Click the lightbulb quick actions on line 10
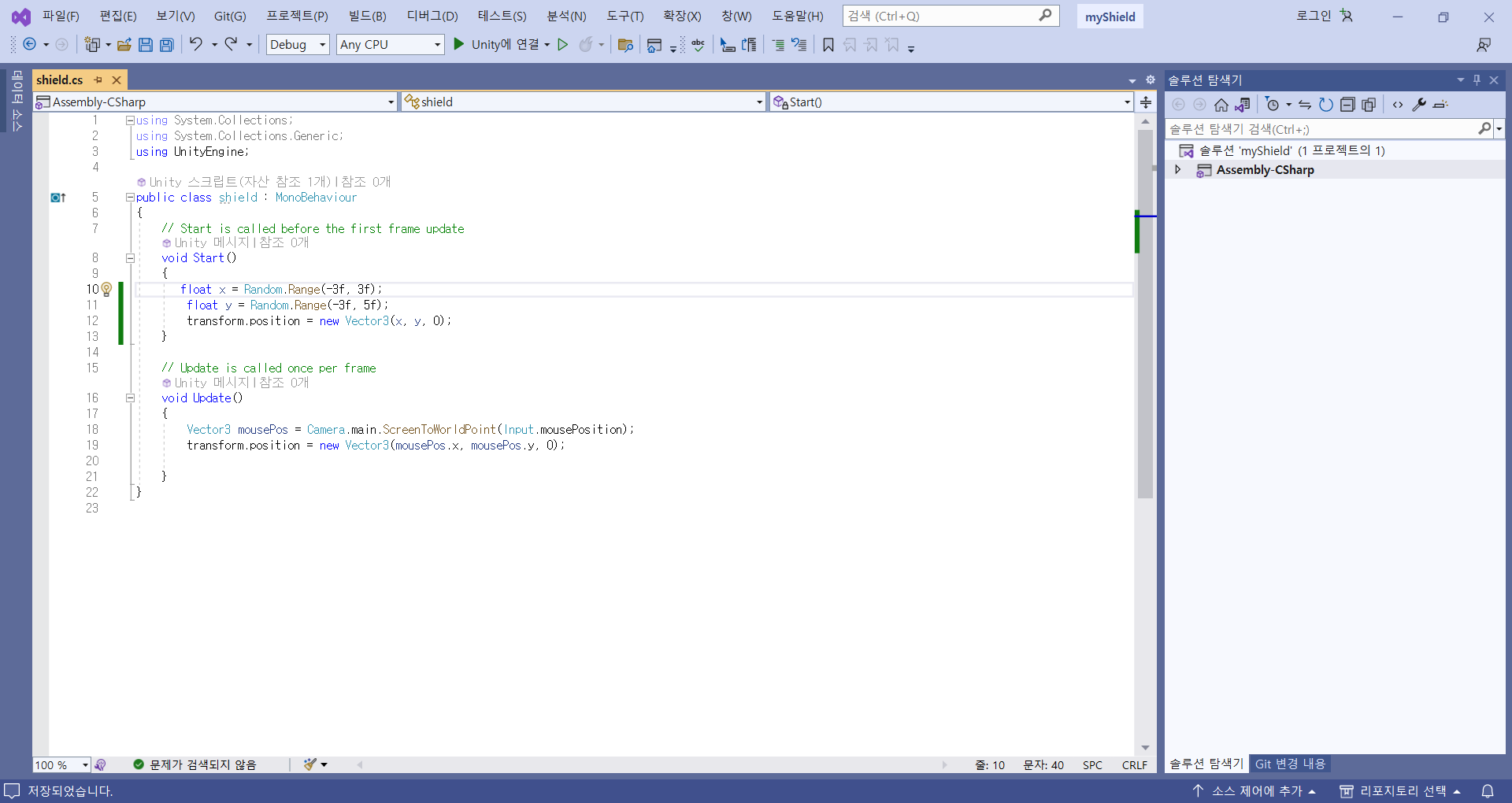The height and width of the screenshot is (803, 1512). [x=106, y=290]
